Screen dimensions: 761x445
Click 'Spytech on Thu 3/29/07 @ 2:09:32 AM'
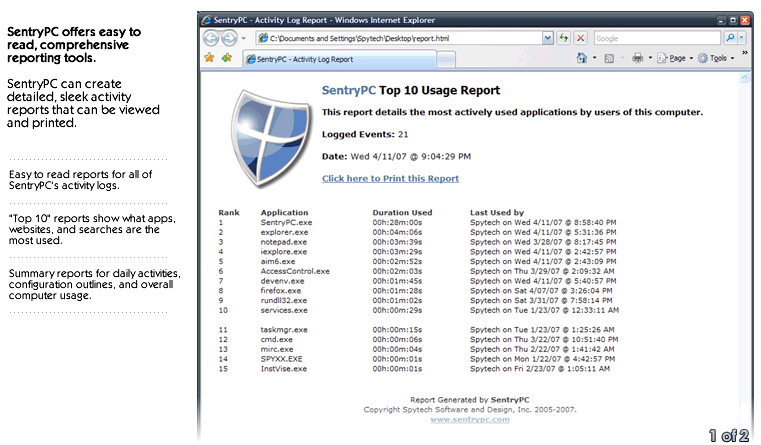(542, 271)
